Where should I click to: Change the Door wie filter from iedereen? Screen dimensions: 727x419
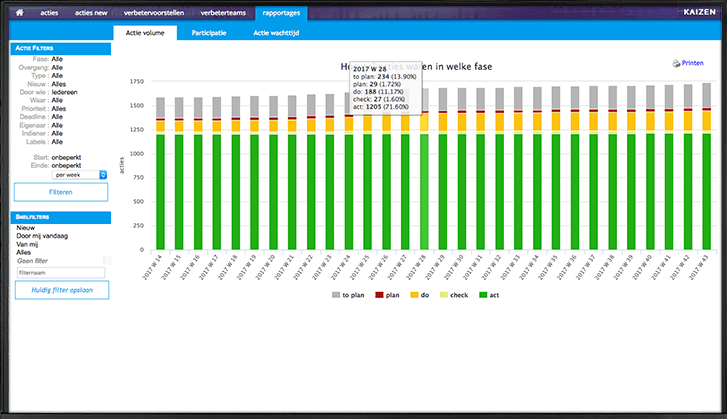click(x=67, y=91)
